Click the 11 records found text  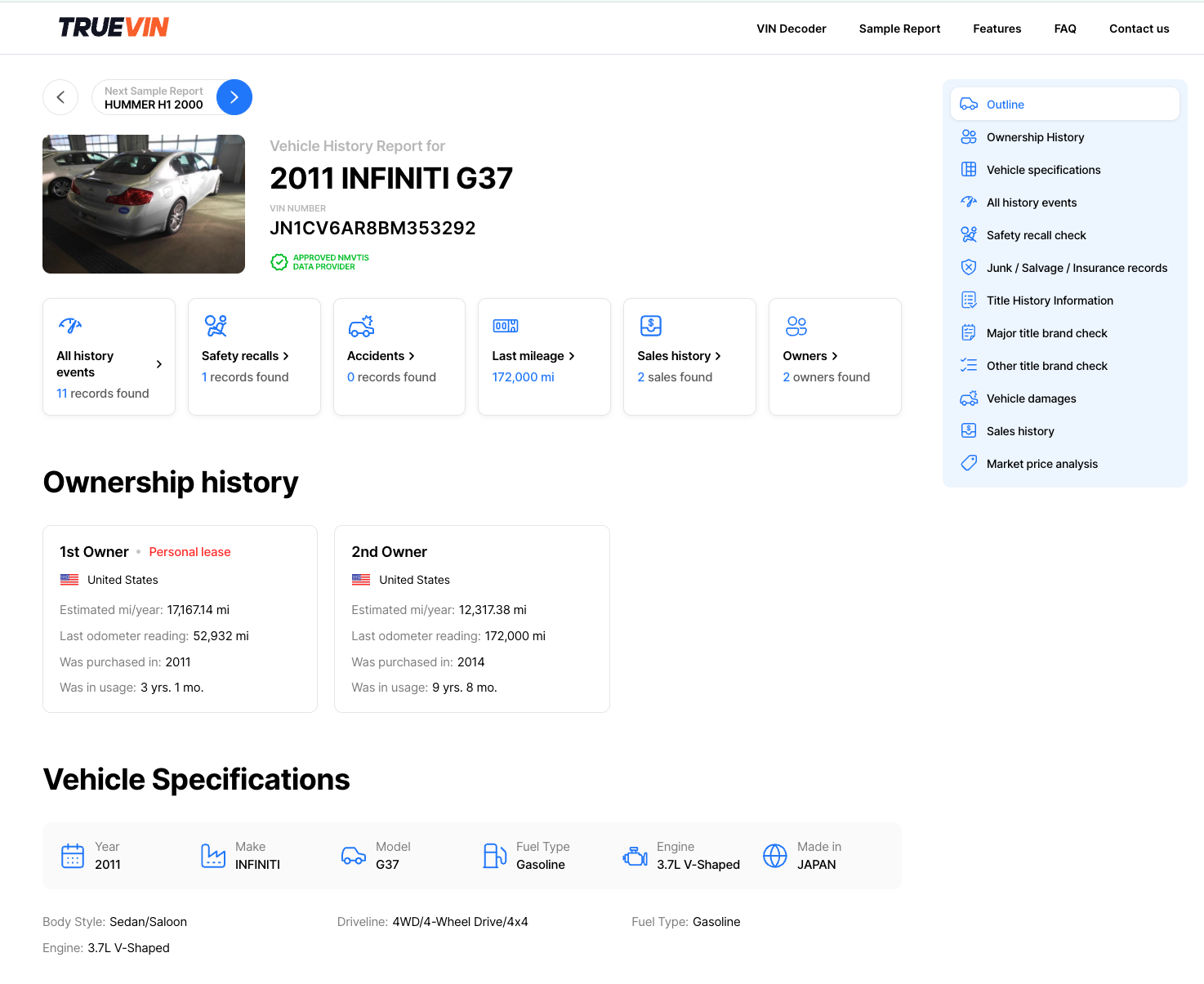(x=103, y=394)
